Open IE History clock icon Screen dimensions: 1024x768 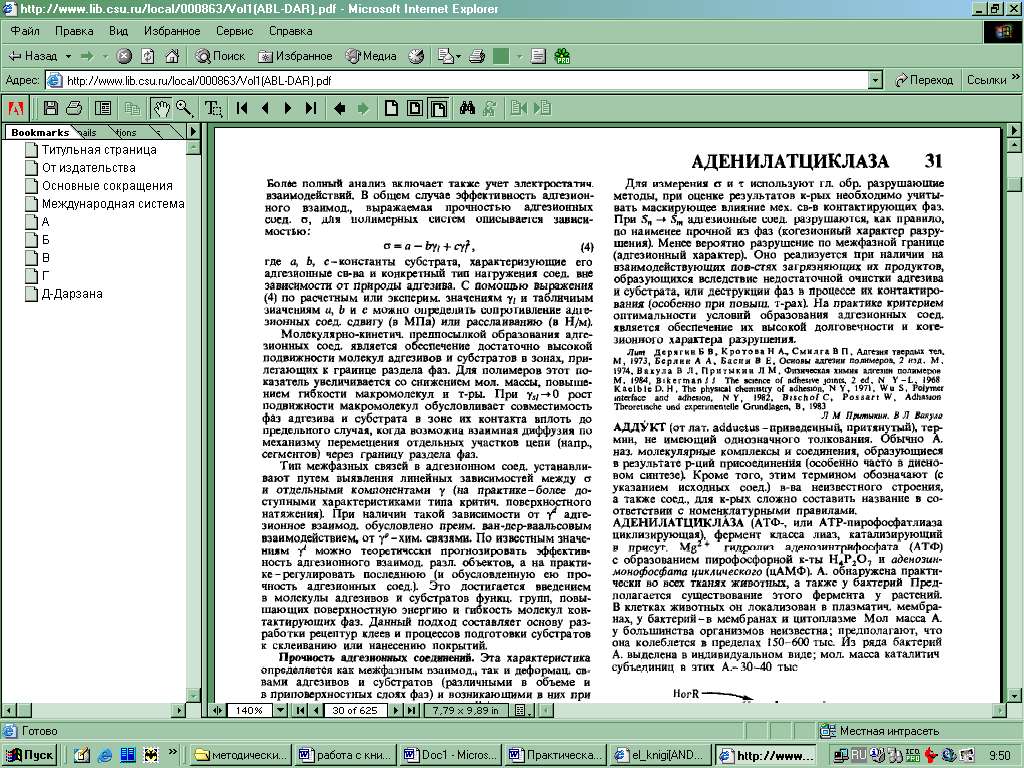[416, 56]
